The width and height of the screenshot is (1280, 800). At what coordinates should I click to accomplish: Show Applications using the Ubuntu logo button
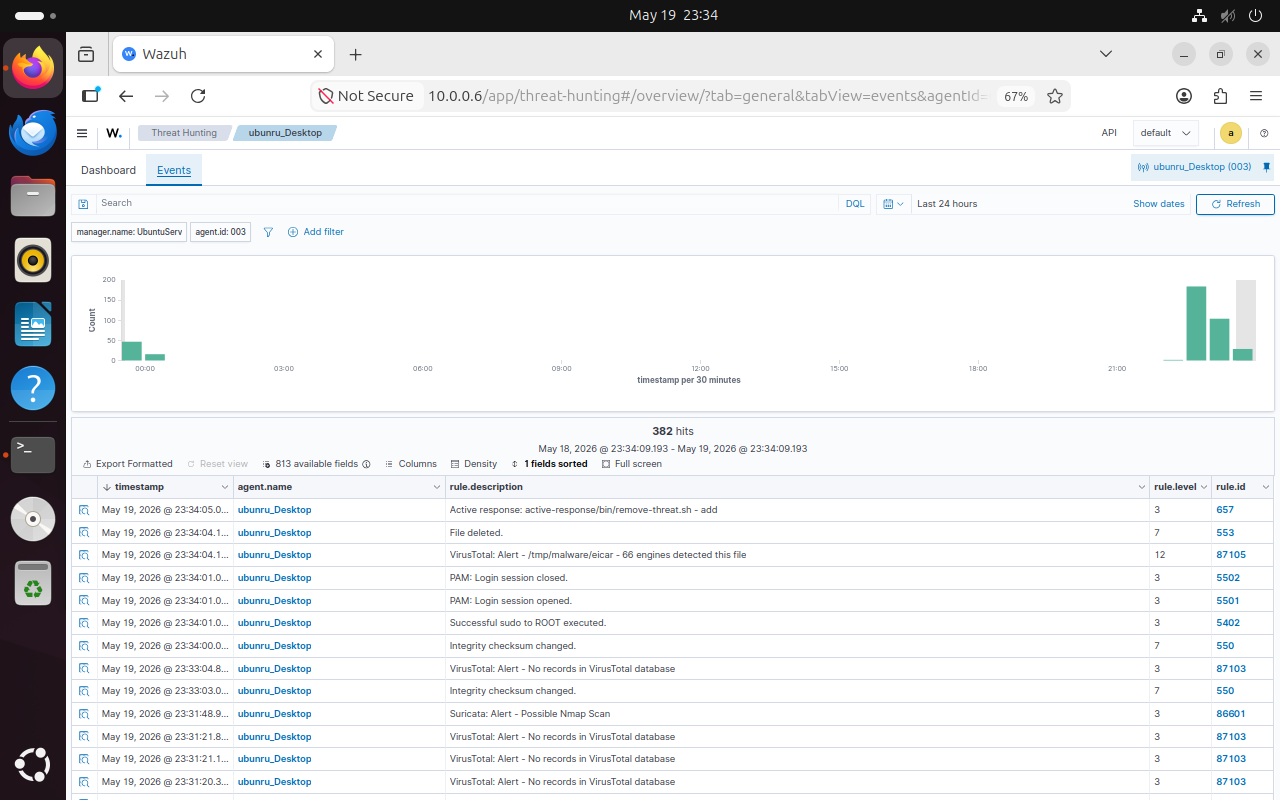click(33, 766)
